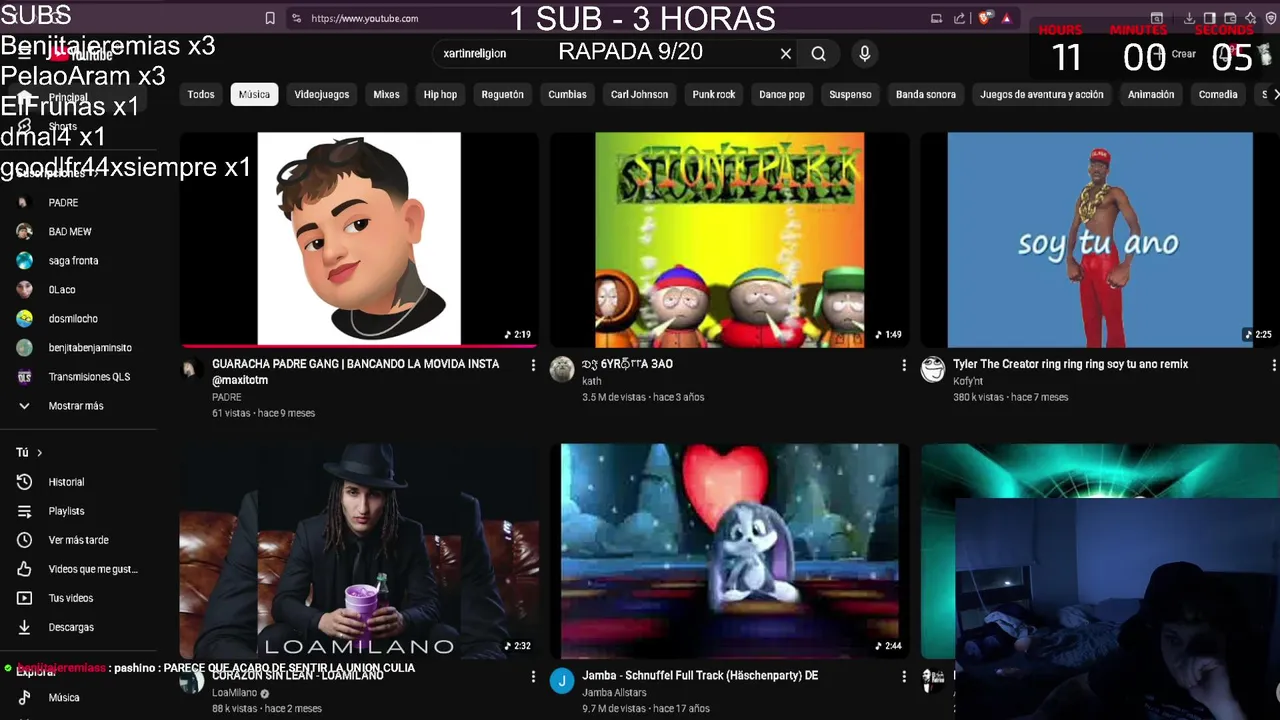Select the Carl Johnson filter chip
The height and width of the screenshot is (720, 1280).
pyautogui.click(x=639, y=94)
